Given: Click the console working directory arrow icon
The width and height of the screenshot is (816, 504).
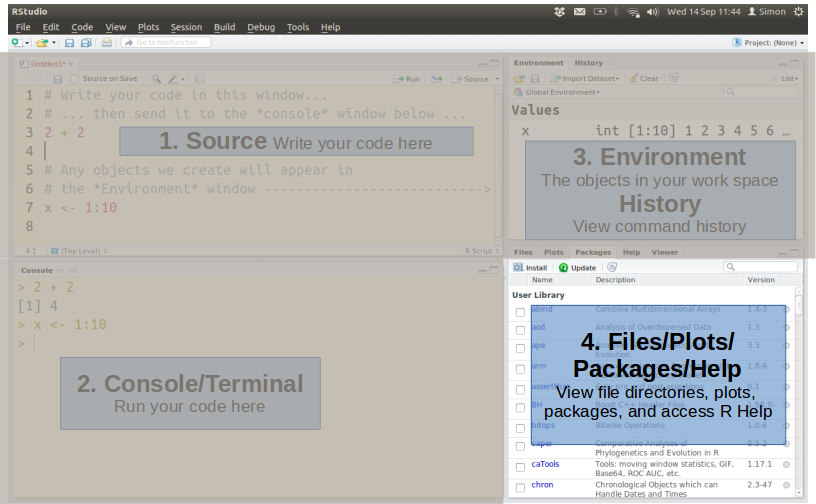Looking at the screenshot, I should tap(73, 270).
